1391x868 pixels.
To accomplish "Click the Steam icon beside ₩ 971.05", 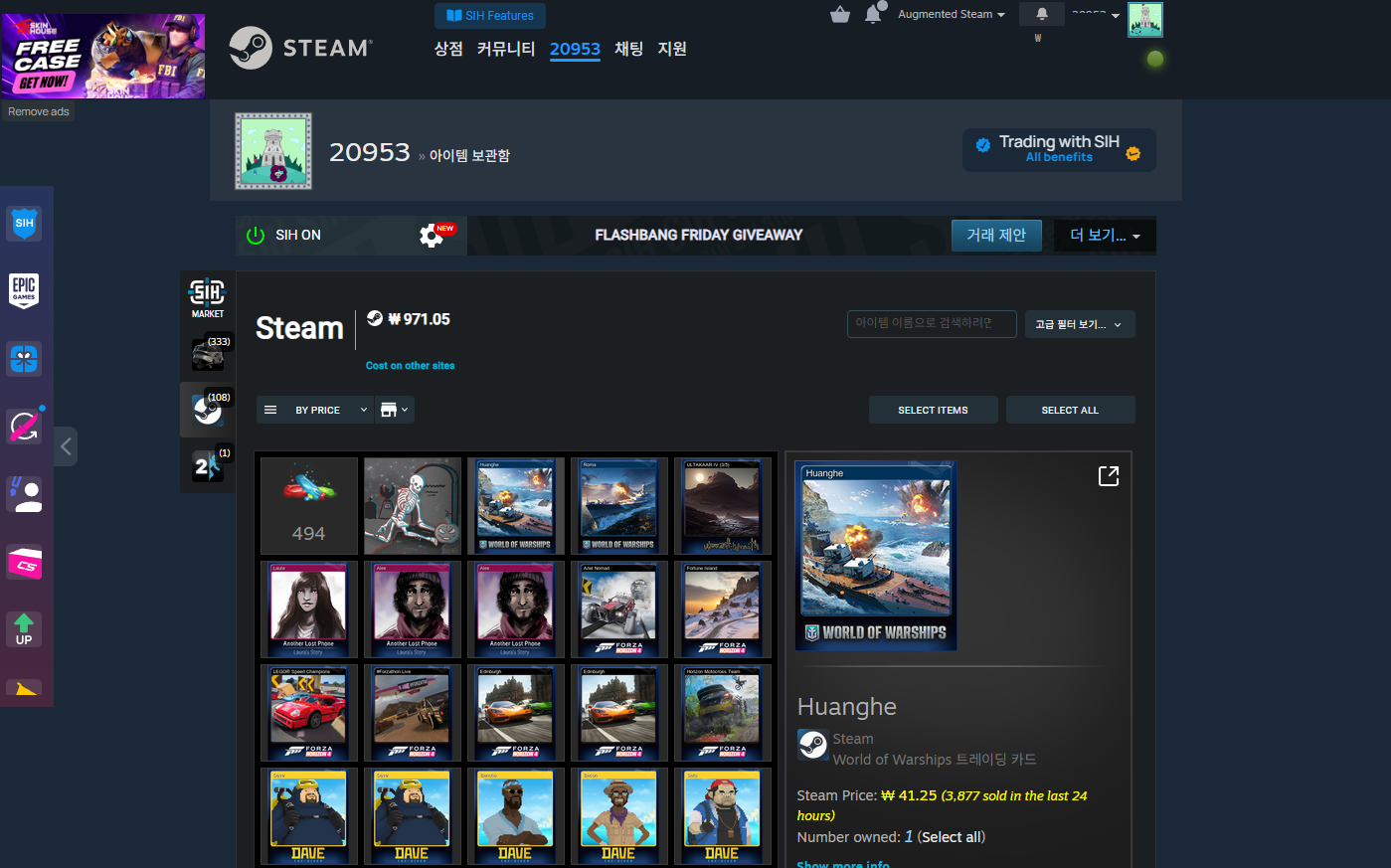I will pos(375,319).
